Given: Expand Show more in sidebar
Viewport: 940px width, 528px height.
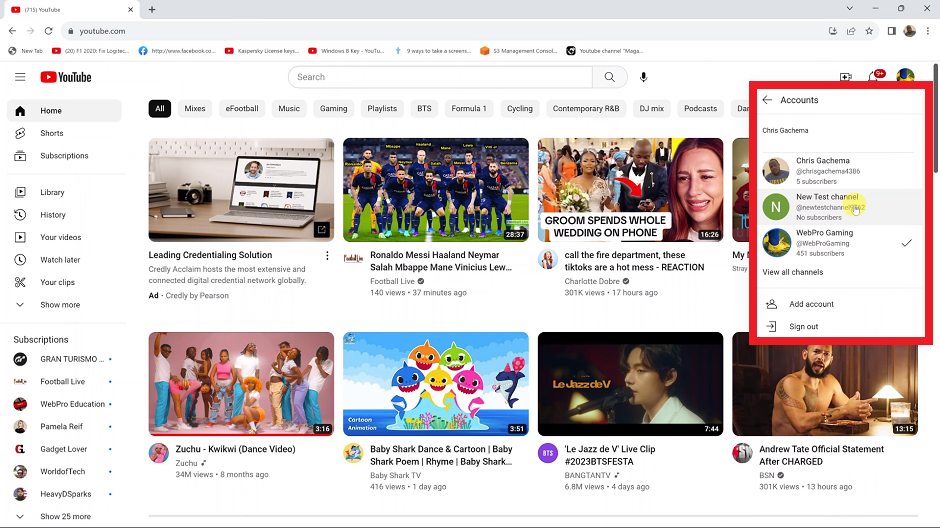Looking at the screenshot, I should click(59, 305).
